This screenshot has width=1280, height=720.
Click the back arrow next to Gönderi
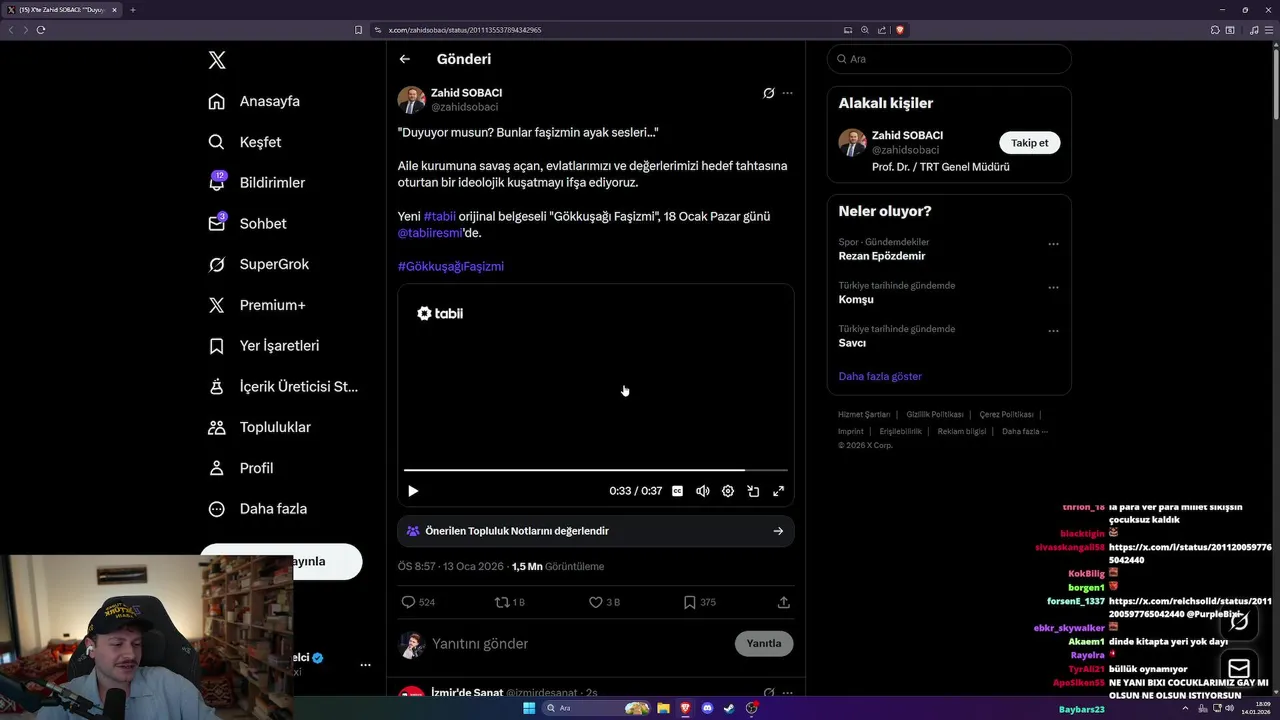point(405,59)
